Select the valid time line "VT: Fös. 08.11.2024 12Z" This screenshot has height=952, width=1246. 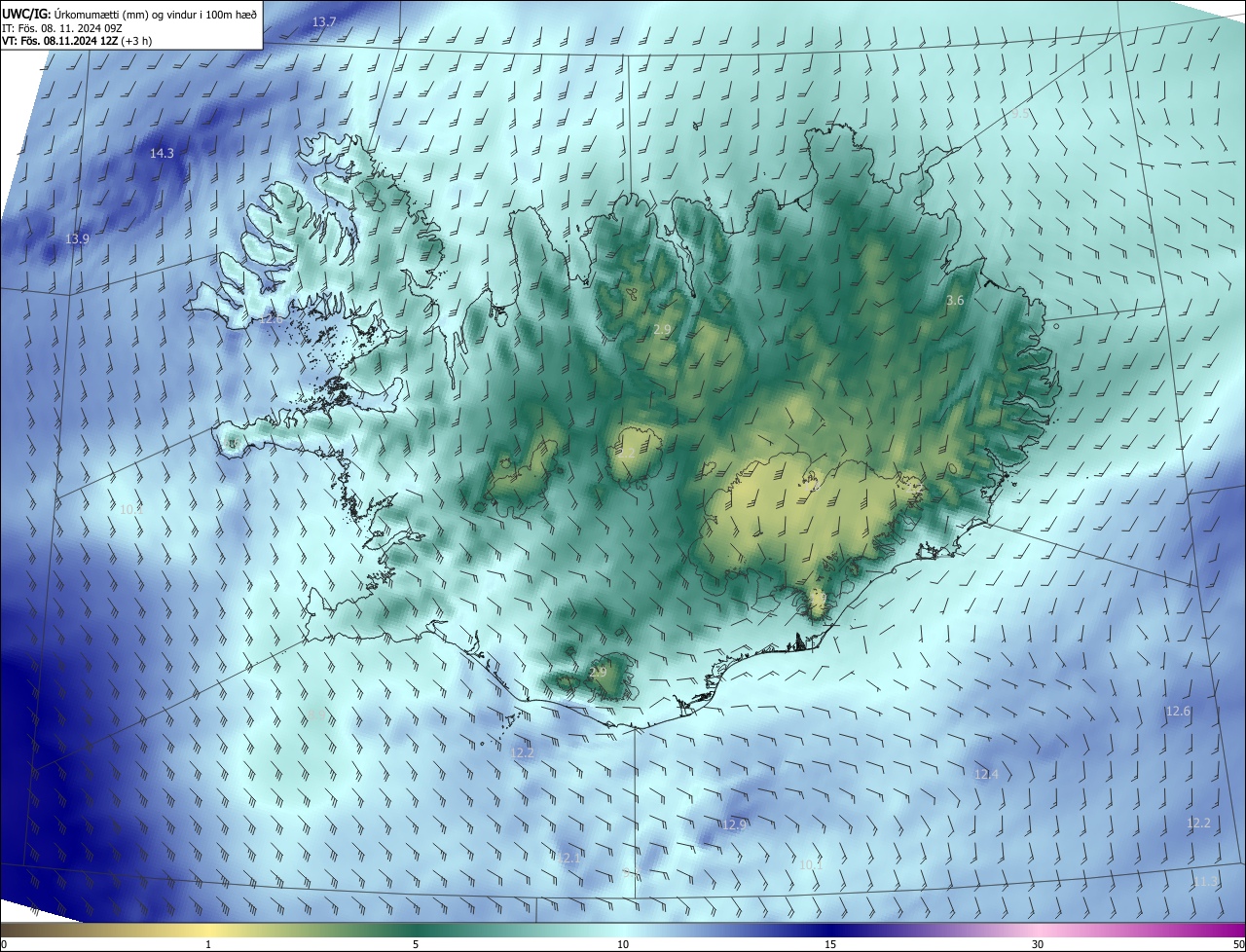coord(61,41)
